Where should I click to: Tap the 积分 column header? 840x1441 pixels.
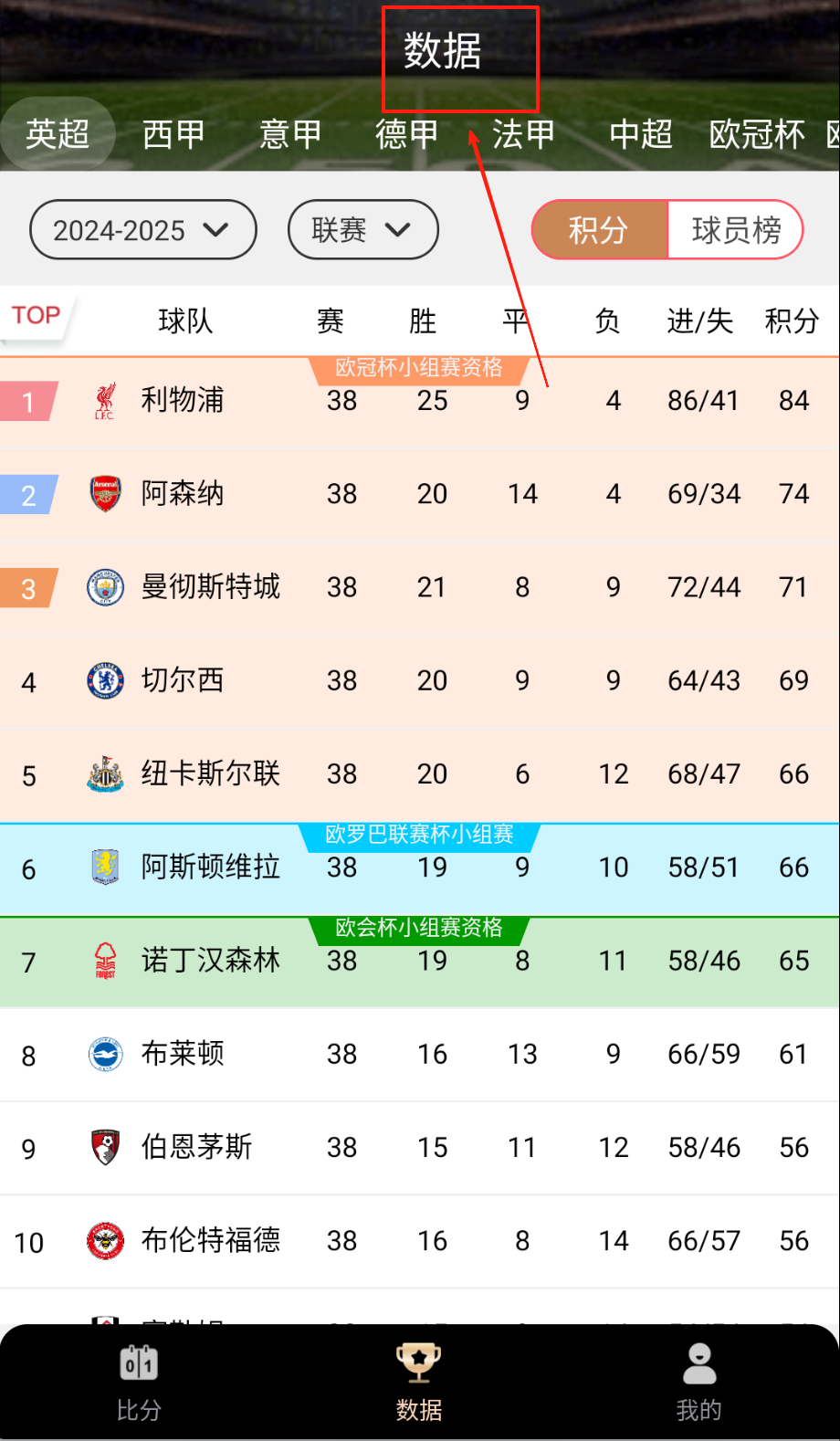tap(792, 321)
